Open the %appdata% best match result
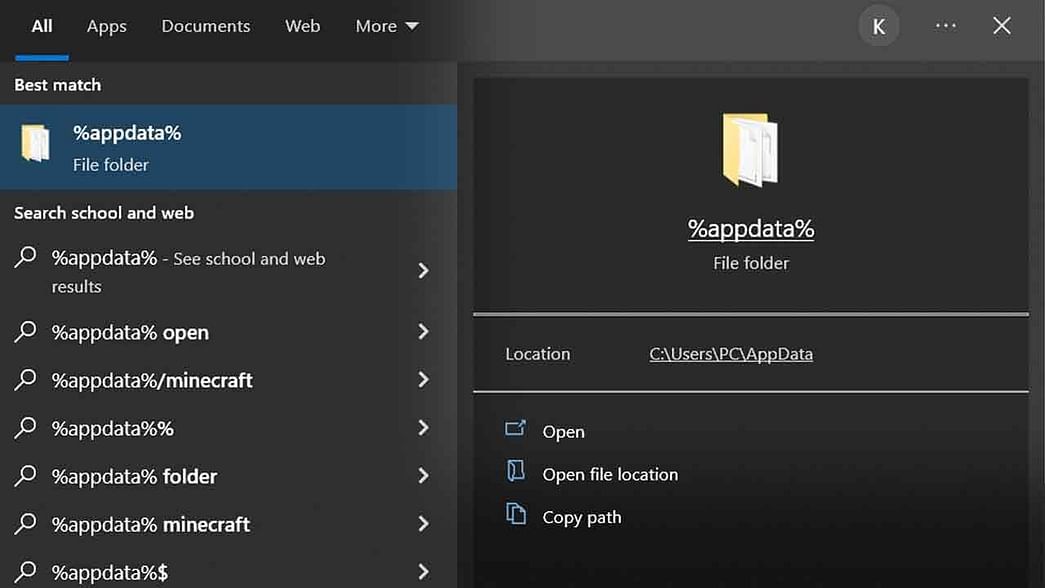Screen dimensions: 1045x588 pos(229,147)
